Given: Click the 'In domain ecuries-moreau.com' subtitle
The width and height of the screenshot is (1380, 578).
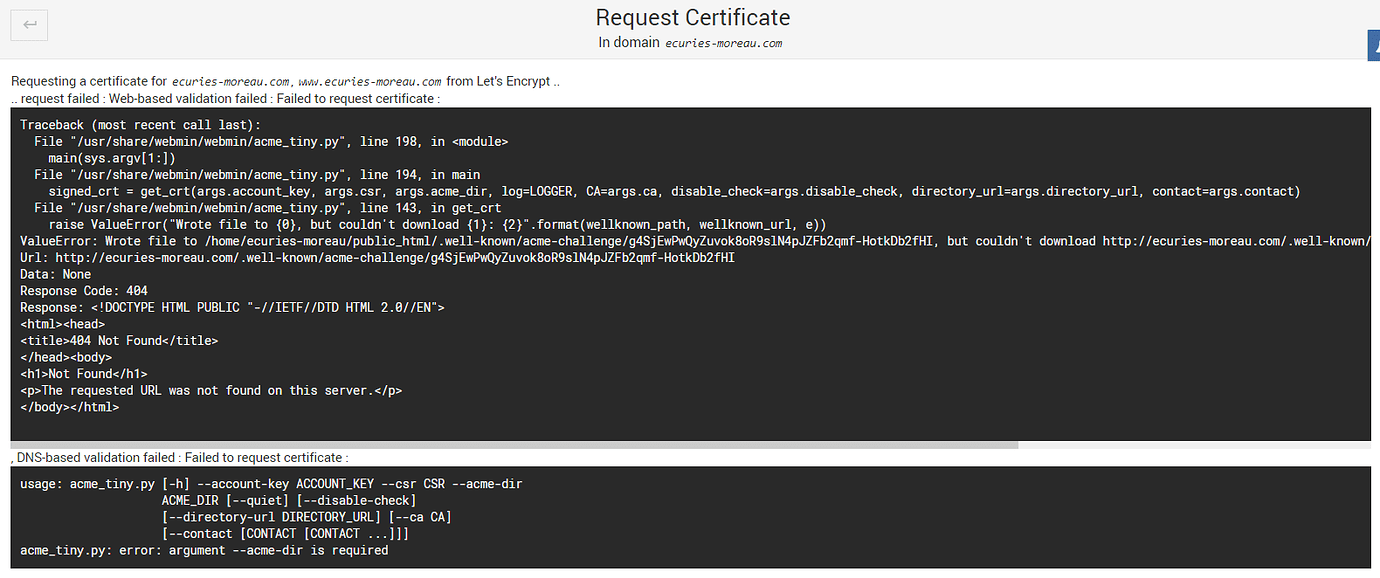Looking at the screenshot, I should pos(690,43).
